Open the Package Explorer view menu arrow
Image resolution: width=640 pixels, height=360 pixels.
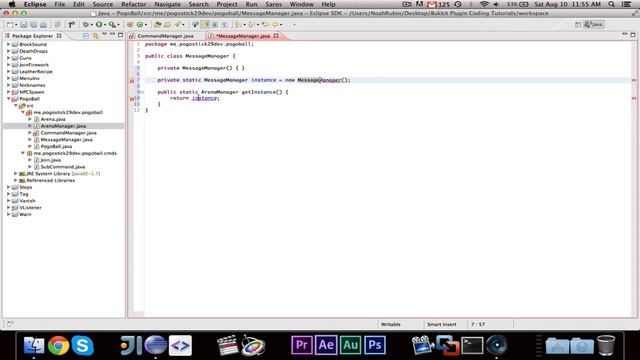coord(104,35)
